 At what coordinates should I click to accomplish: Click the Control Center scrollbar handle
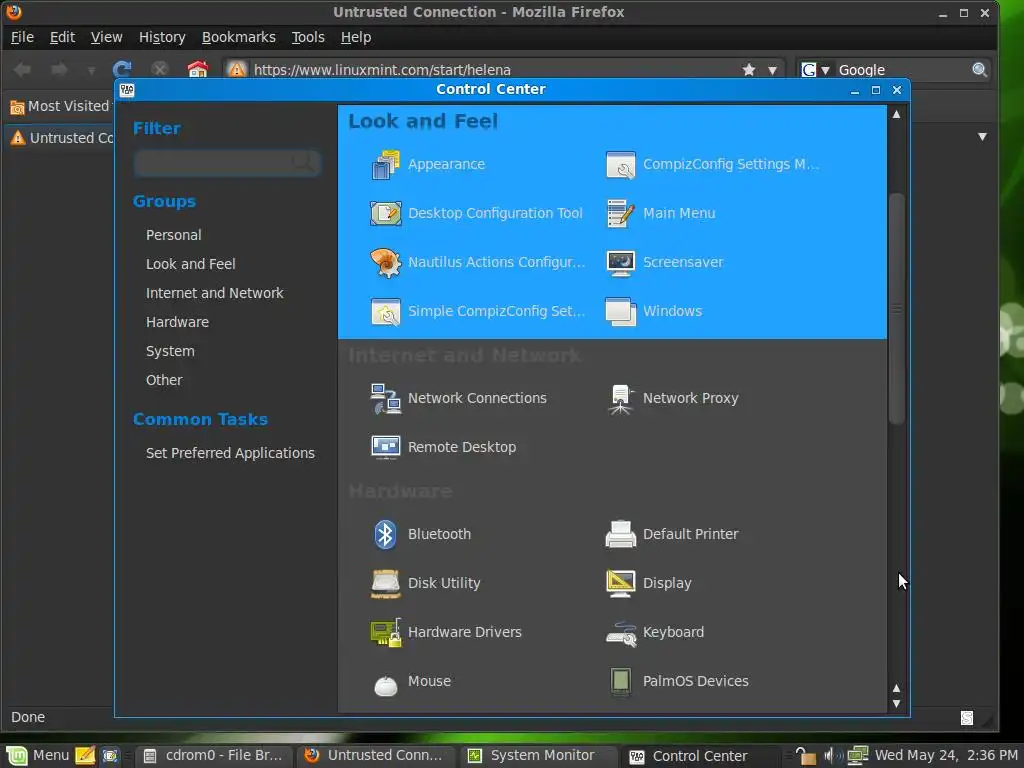click(897, 309)
